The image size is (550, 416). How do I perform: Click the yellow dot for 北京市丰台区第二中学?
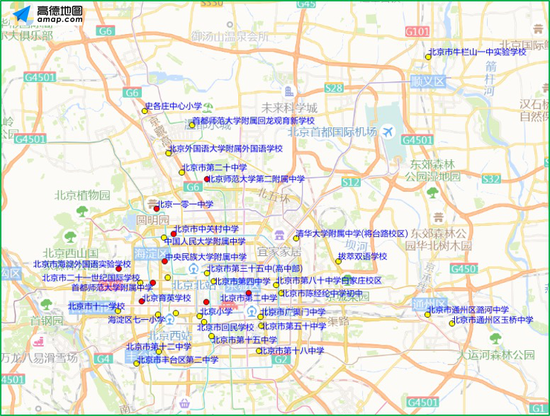tap(136, 364)
